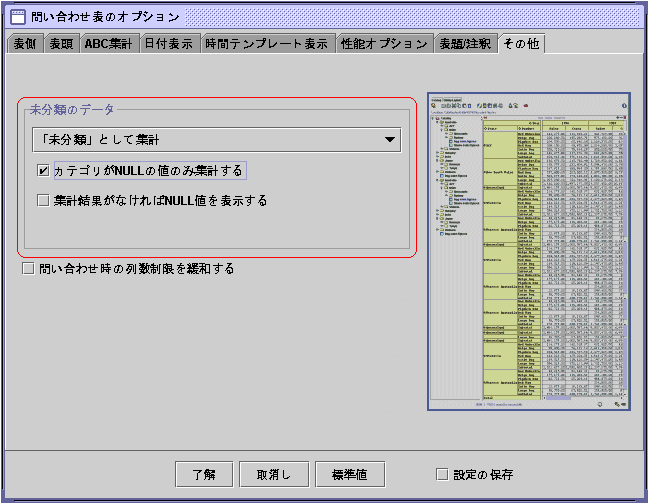Check 問い合わせ時の列数制限を緩和する
Image resolution: width=648 pixels, height=503 pixels.
(x=28, y=269)
